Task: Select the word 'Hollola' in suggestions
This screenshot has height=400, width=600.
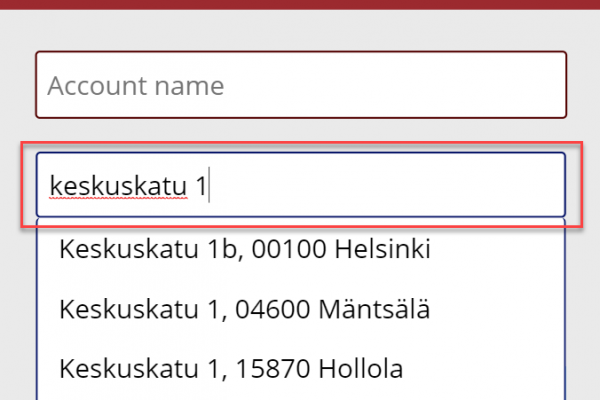Action: click(361, 369)
